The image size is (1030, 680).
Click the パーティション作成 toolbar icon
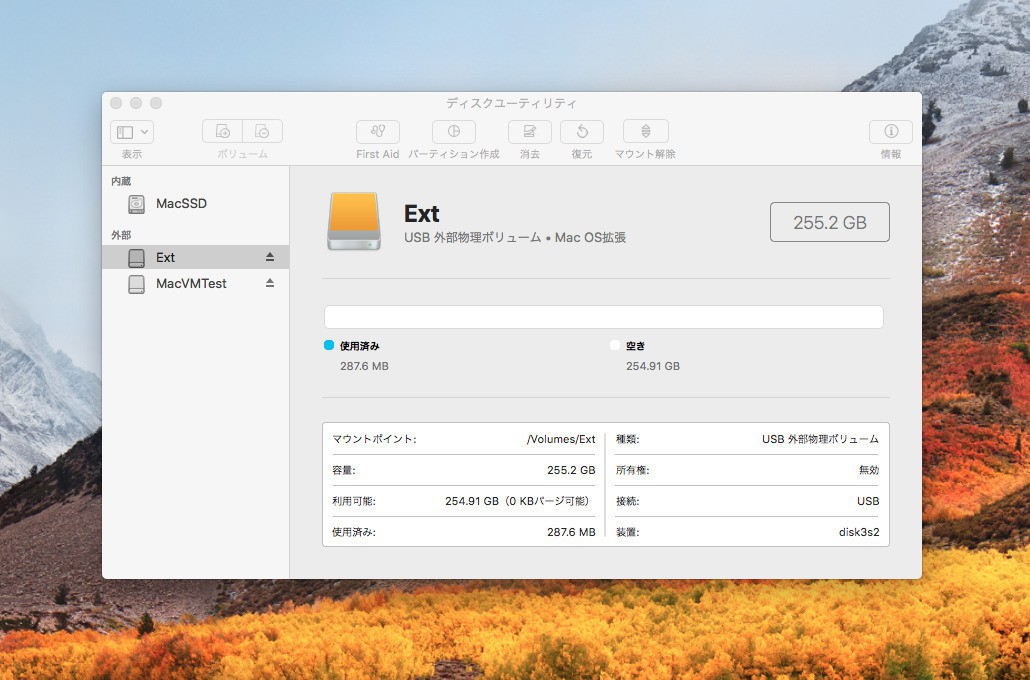(453, 132)
